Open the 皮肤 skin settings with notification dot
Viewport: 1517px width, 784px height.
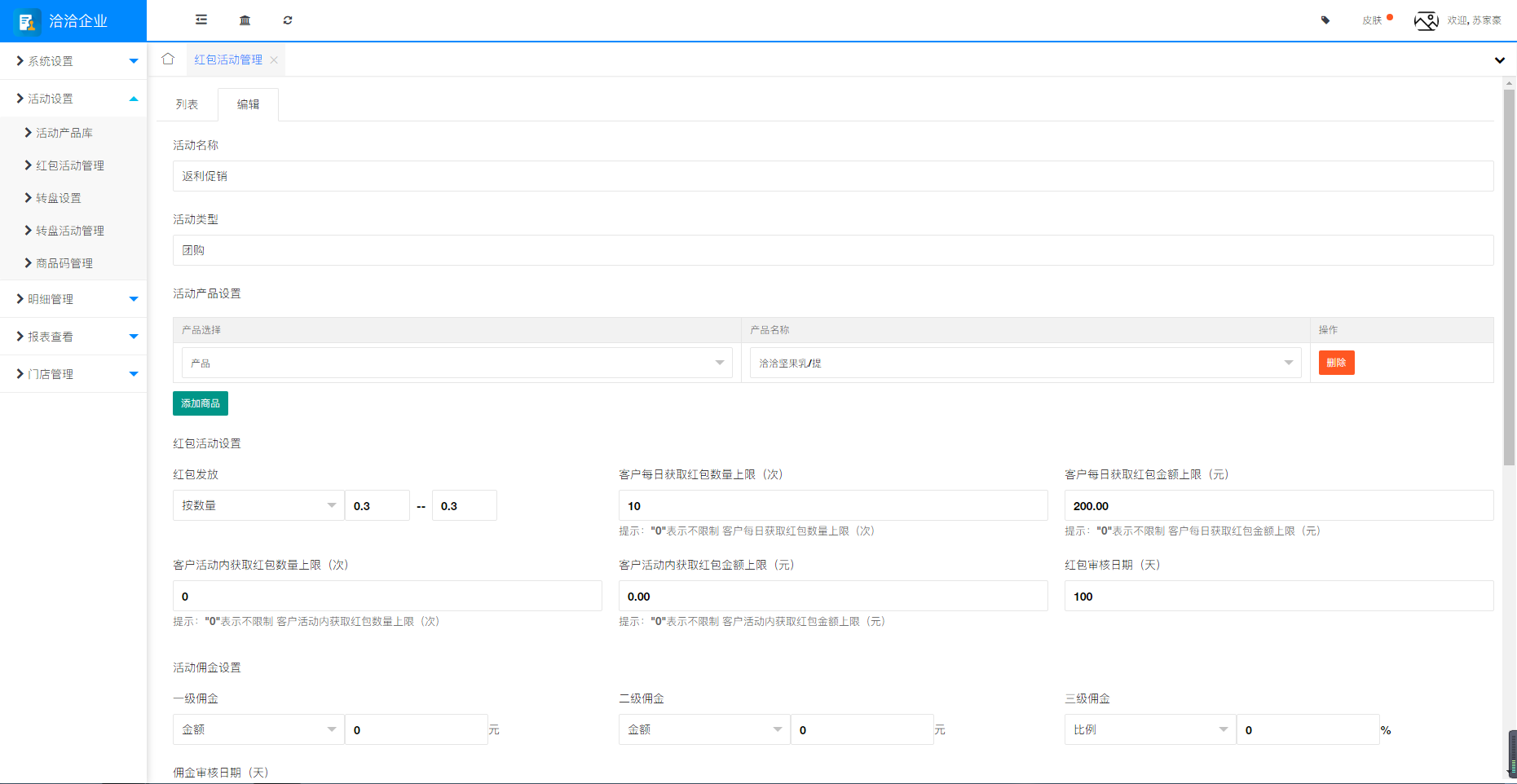pyautogui.click(x=1373, y=20)
